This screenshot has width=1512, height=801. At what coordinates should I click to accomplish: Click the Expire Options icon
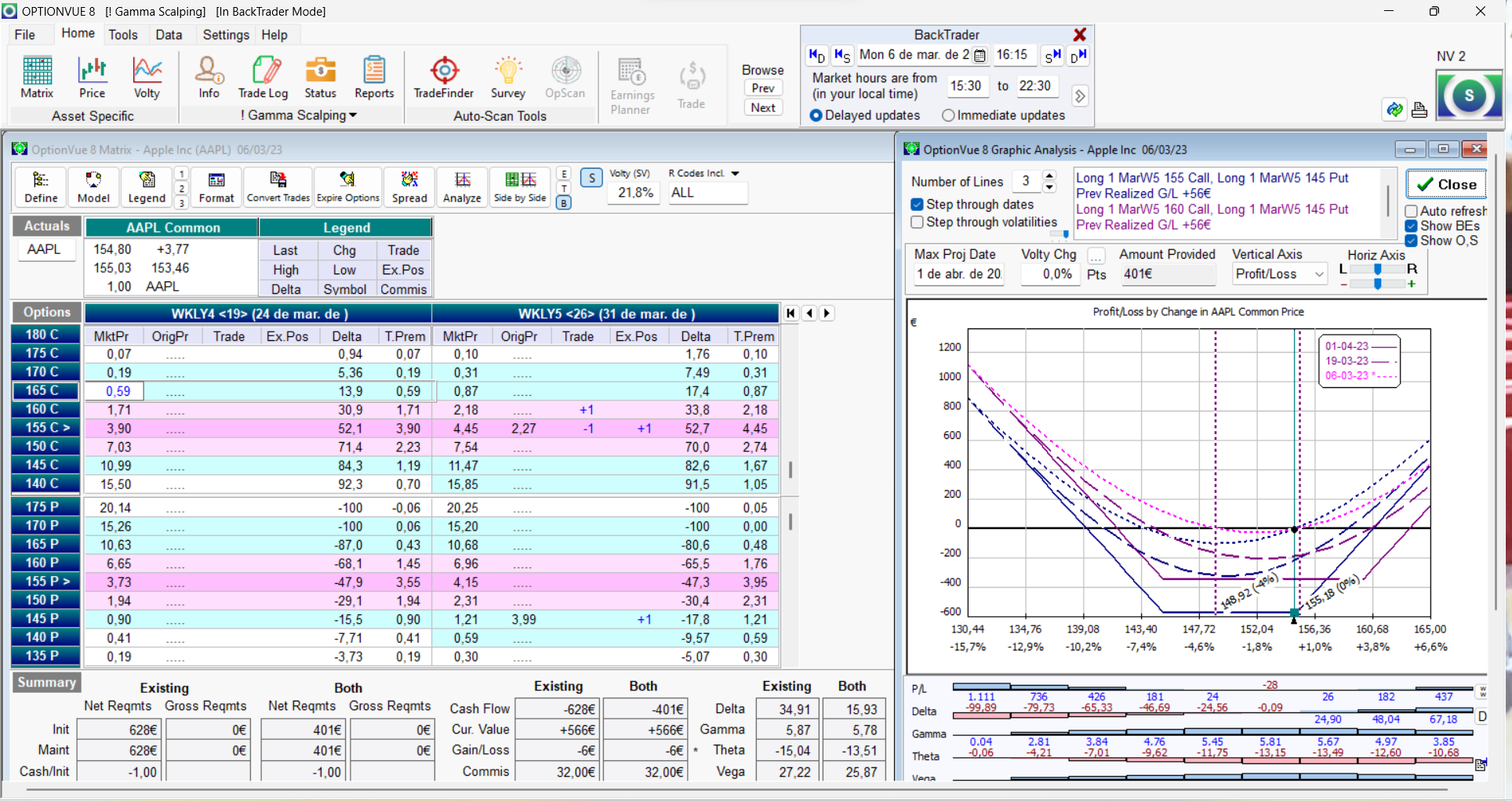pos(347,187)
